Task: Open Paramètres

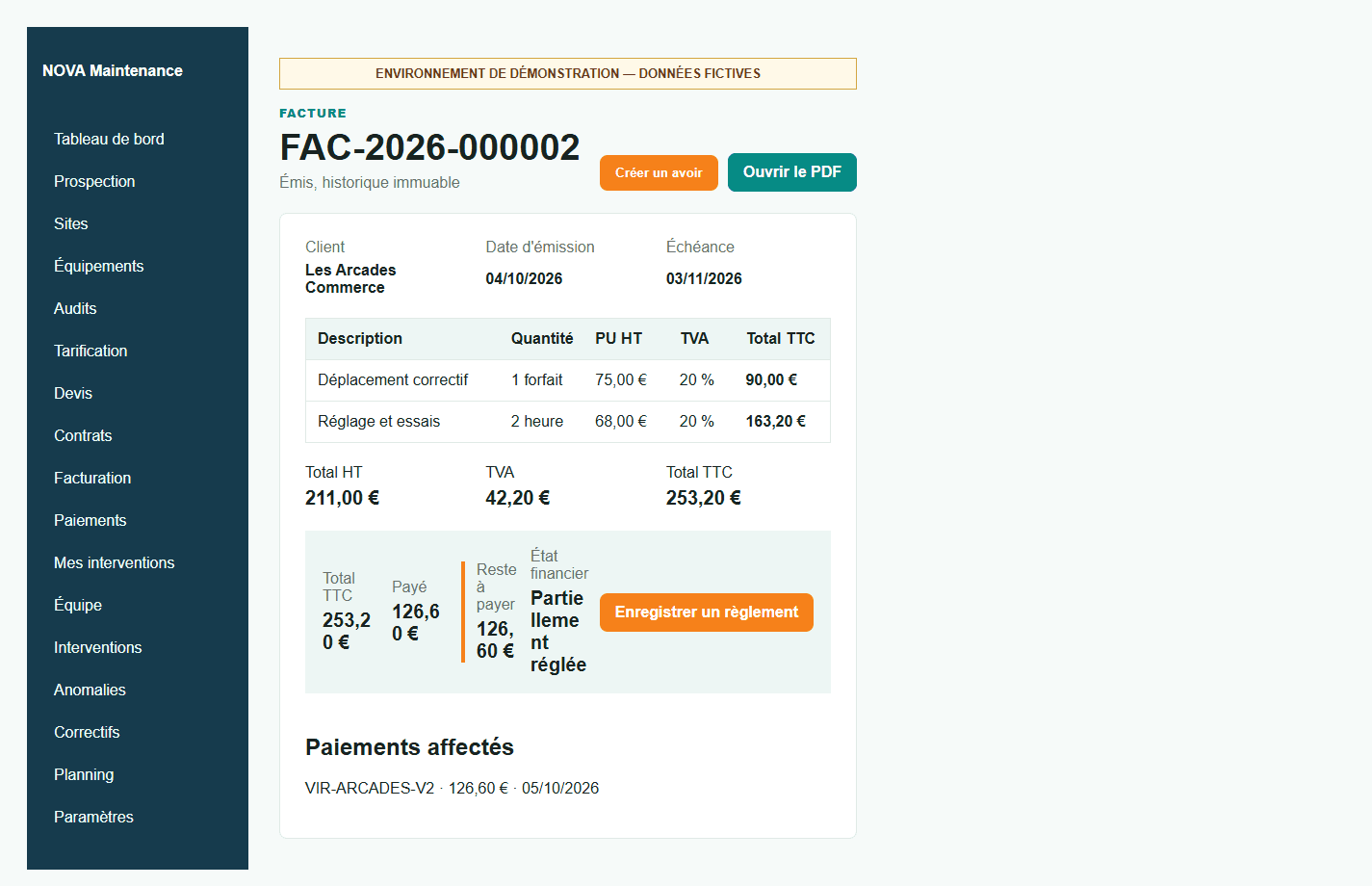Action: (93, 817)
